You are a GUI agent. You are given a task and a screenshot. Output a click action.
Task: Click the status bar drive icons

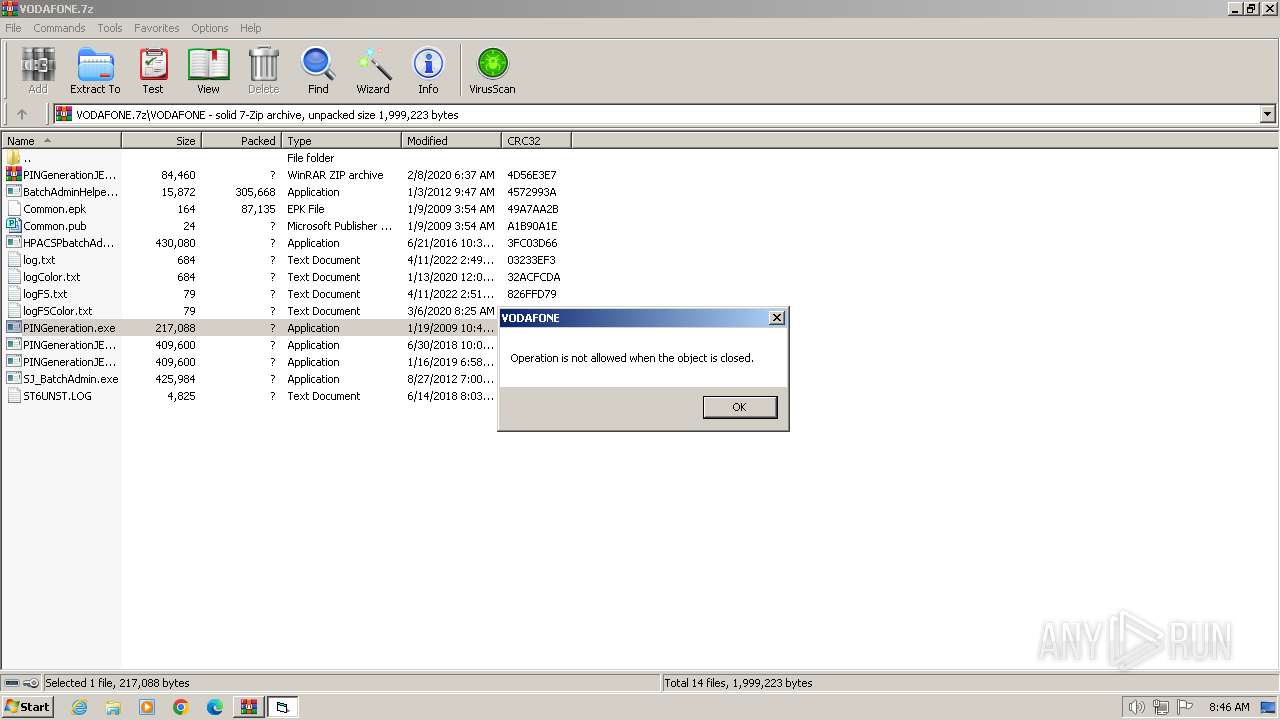21,683
